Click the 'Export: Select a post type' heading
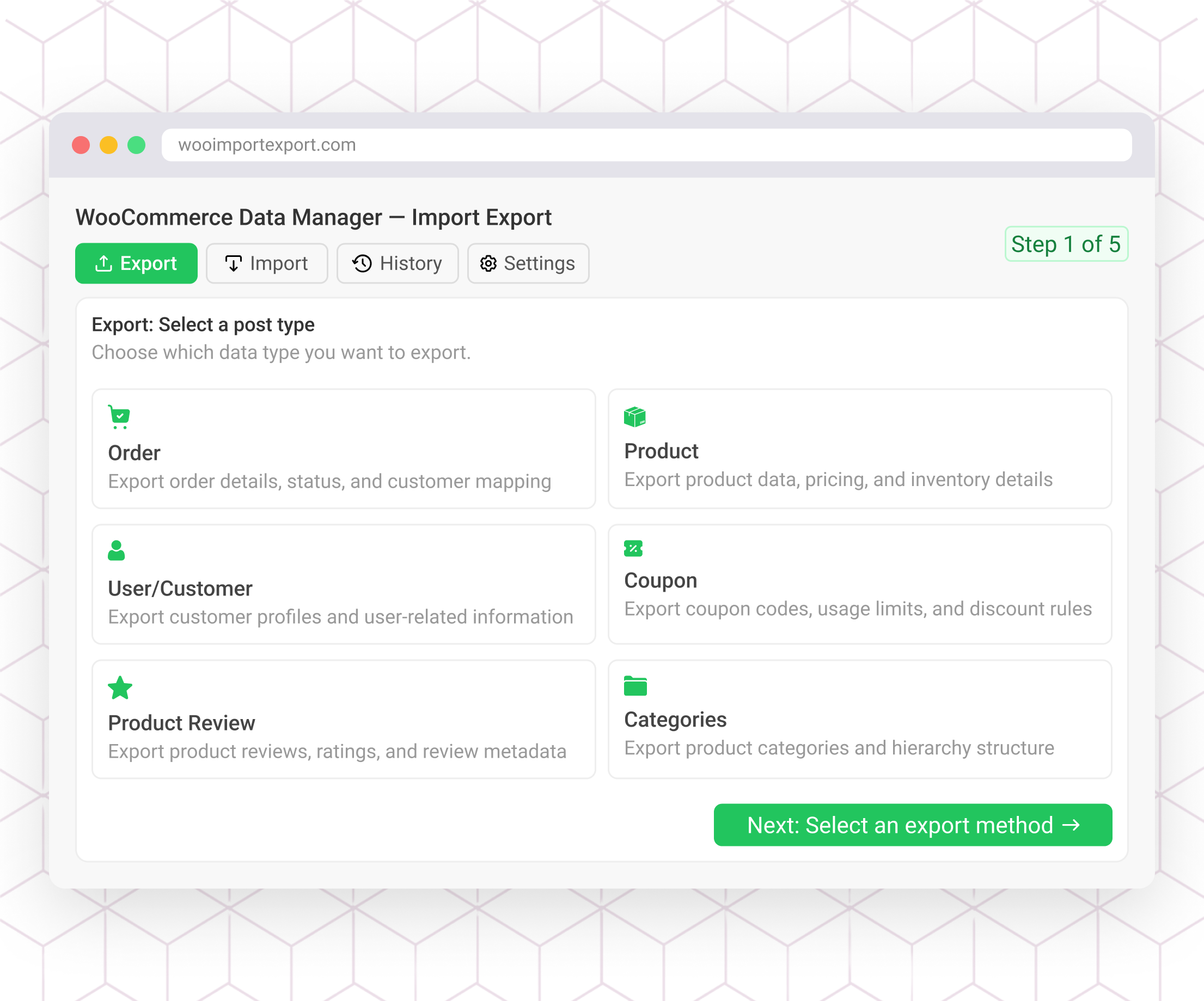Screen dimensions: 1204x1001 pos(203,325)
